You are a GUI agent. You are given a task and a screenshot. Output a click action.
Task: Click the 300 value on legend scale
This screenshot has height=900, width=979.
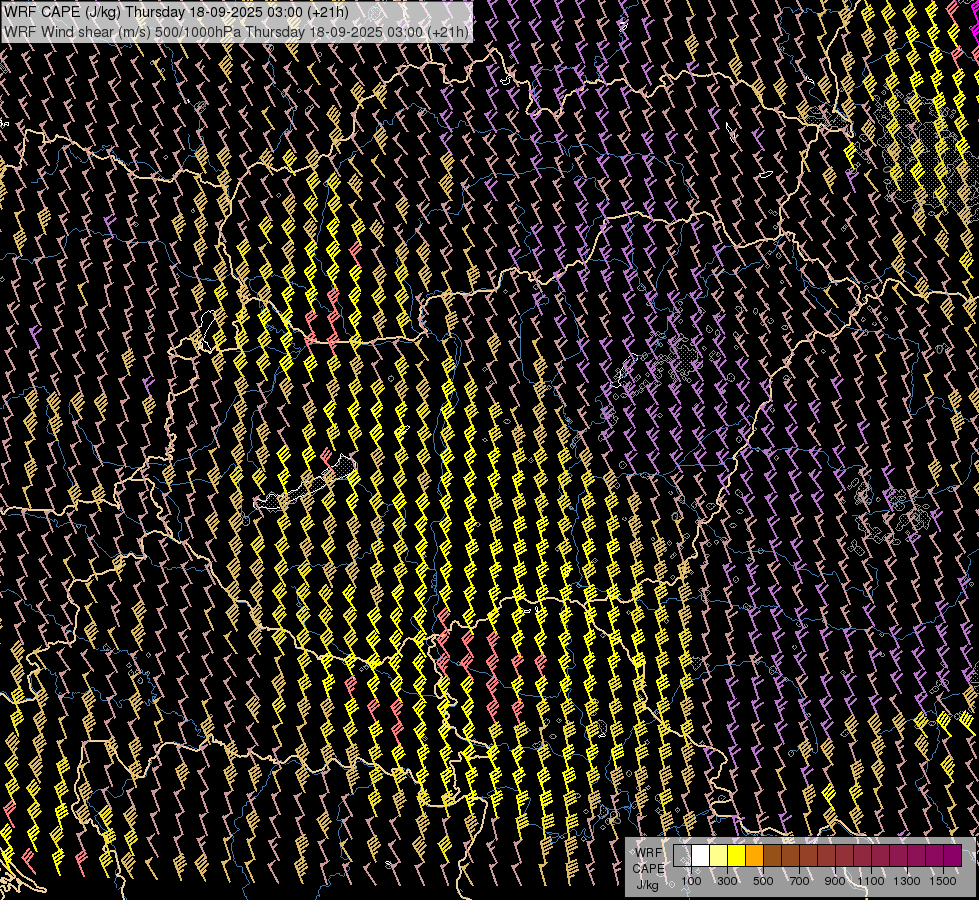tap(727, 881)
